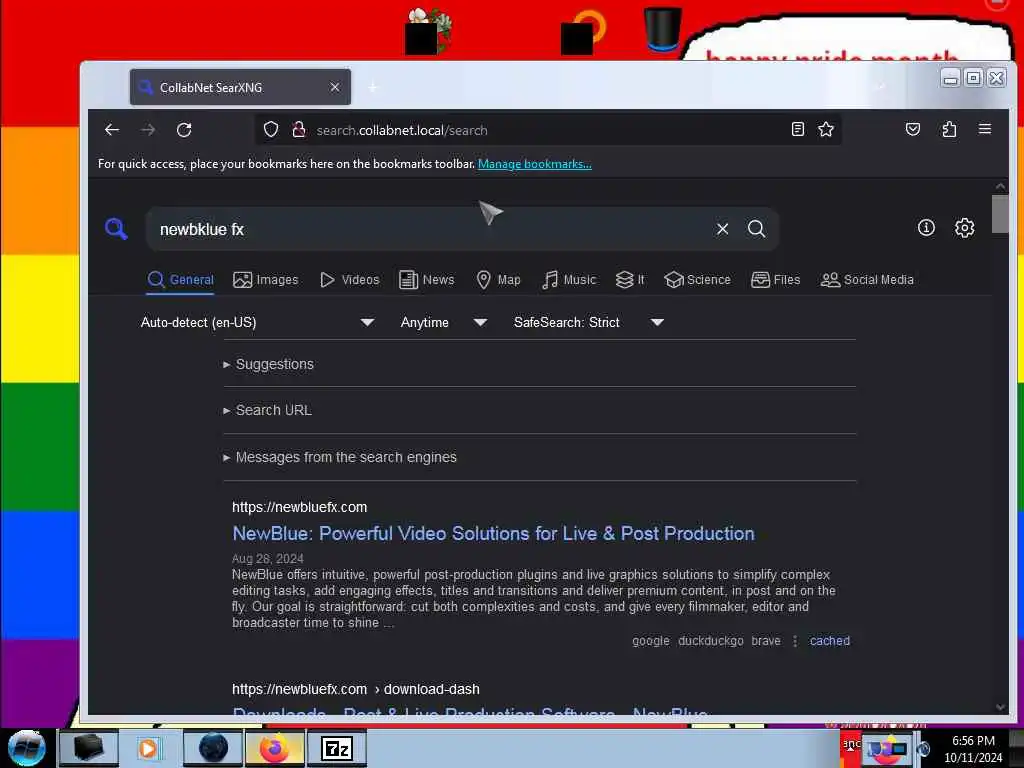Open SearXNG preferences gear icon

(965, 227)
